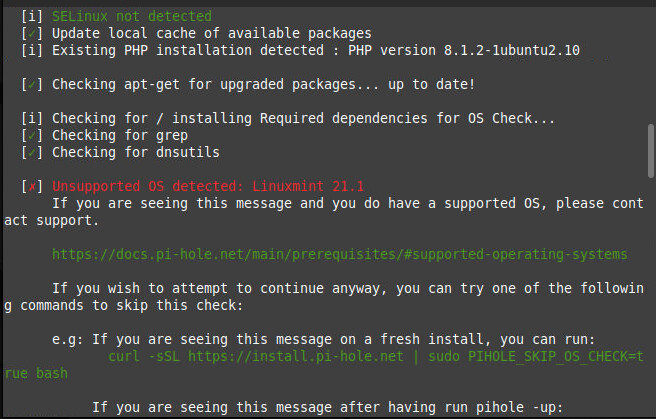Click the info marker beside Required dependencies line

click(32, 118)
